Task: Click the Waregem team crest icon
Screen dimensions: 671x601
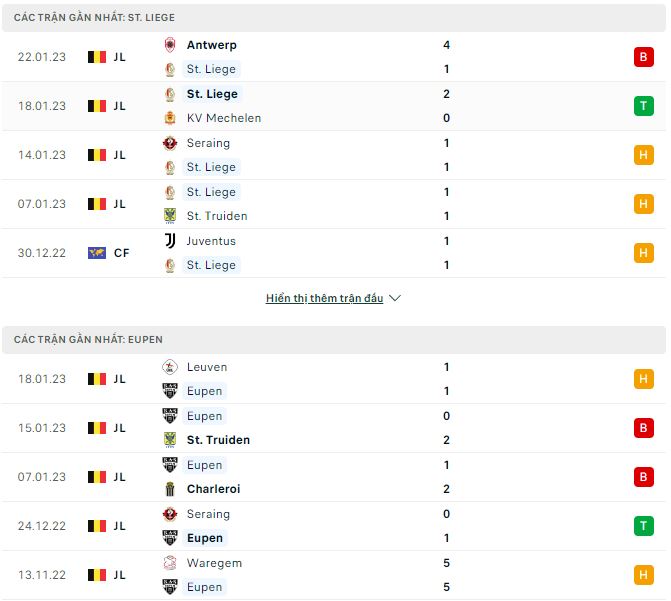Action: click(x=169, y=563)
